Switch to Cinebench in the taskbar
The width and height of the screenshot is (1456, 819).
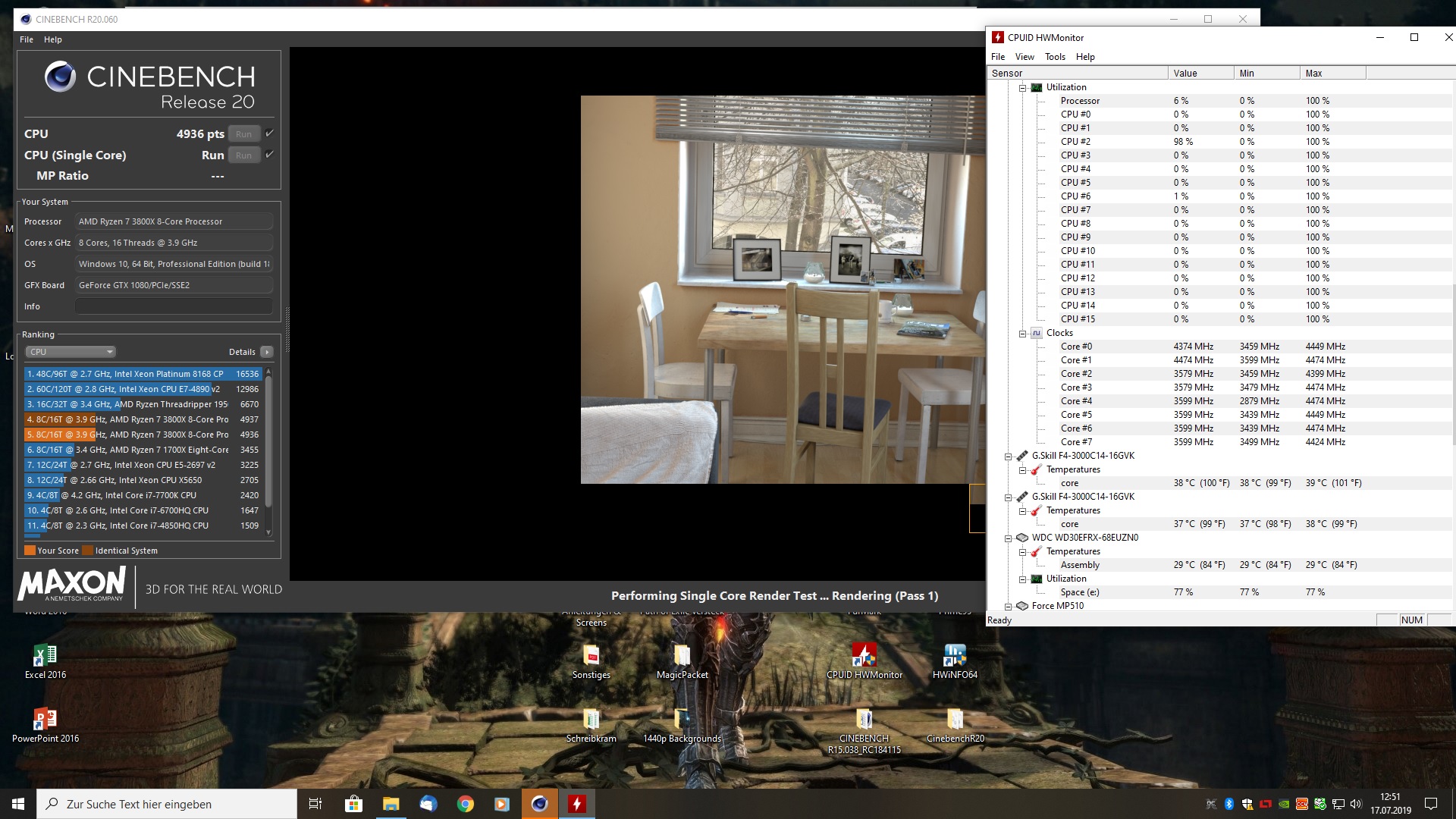click(539, 804)
